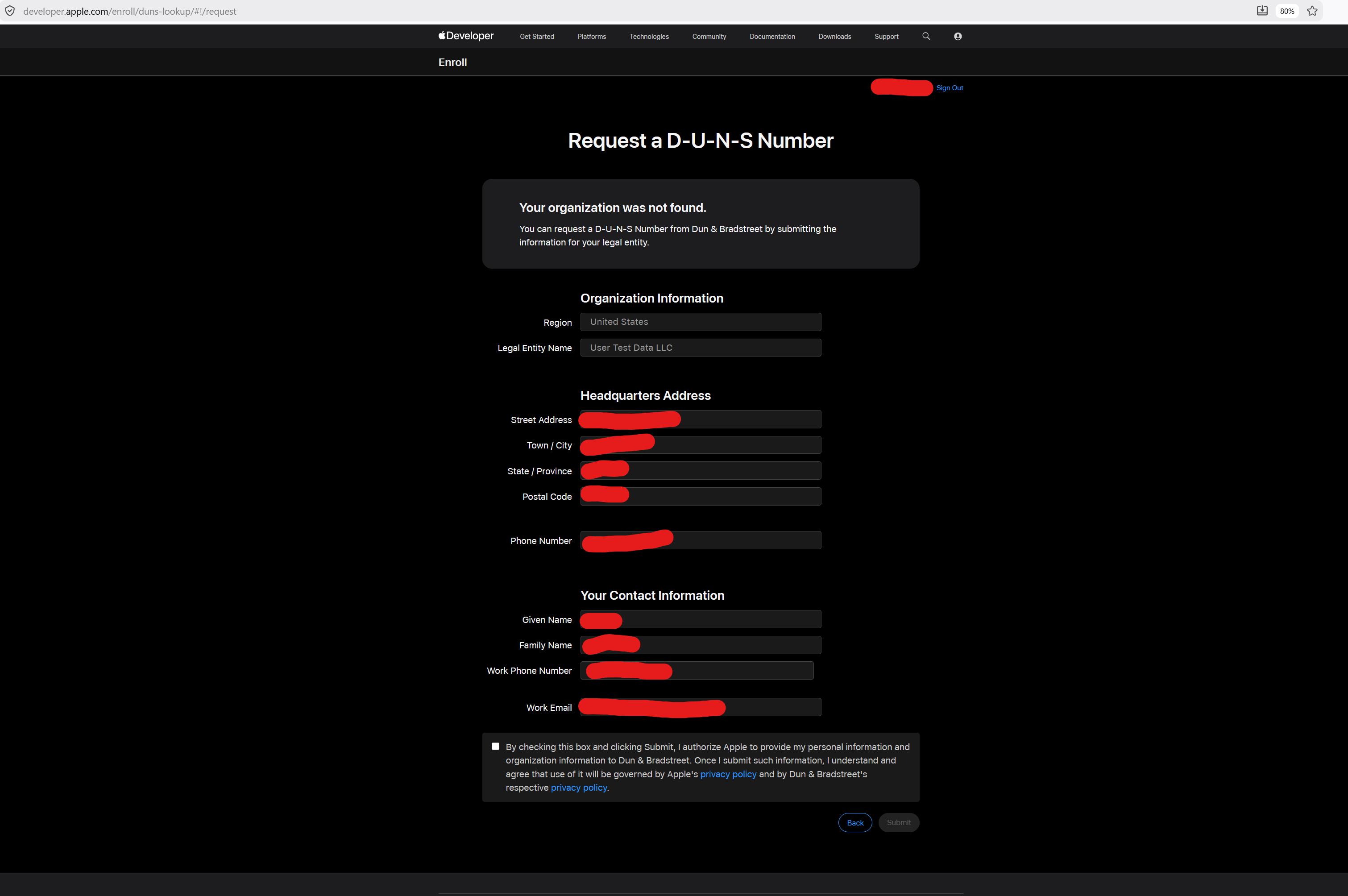Click the Work Phone Number field
The height and width of the screenshot is (896, 1348).
coord(697,671)
